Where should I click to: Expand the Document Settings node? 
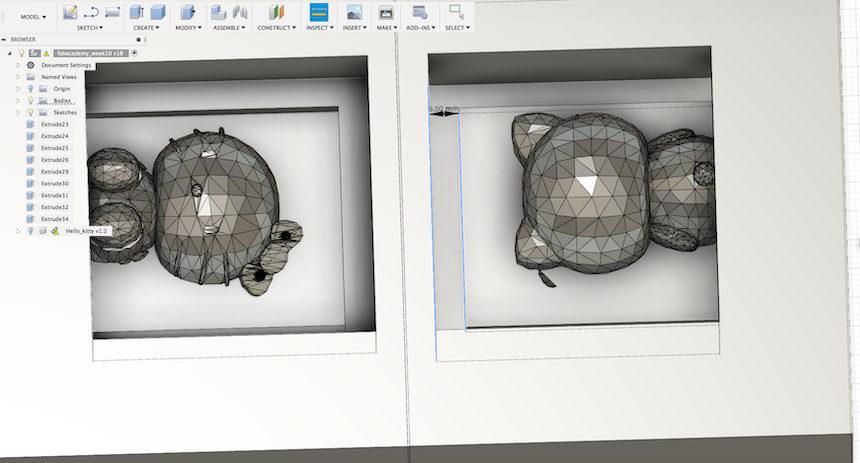point(18,65)
